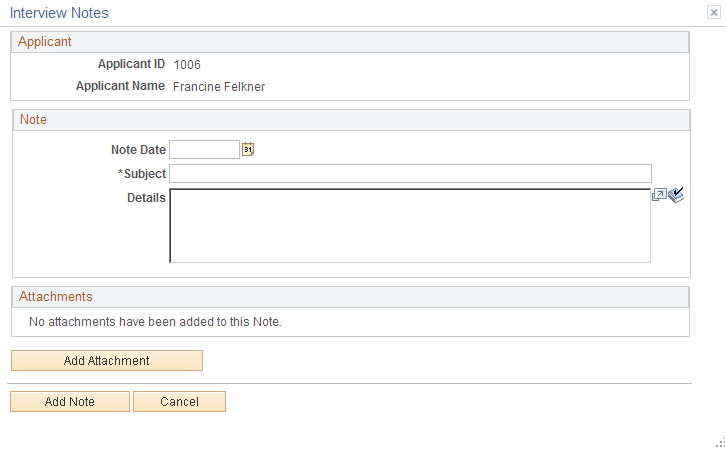Click the Add Attachment button
The width and height of the screenshot is (725, 449).
coord(107,360)
